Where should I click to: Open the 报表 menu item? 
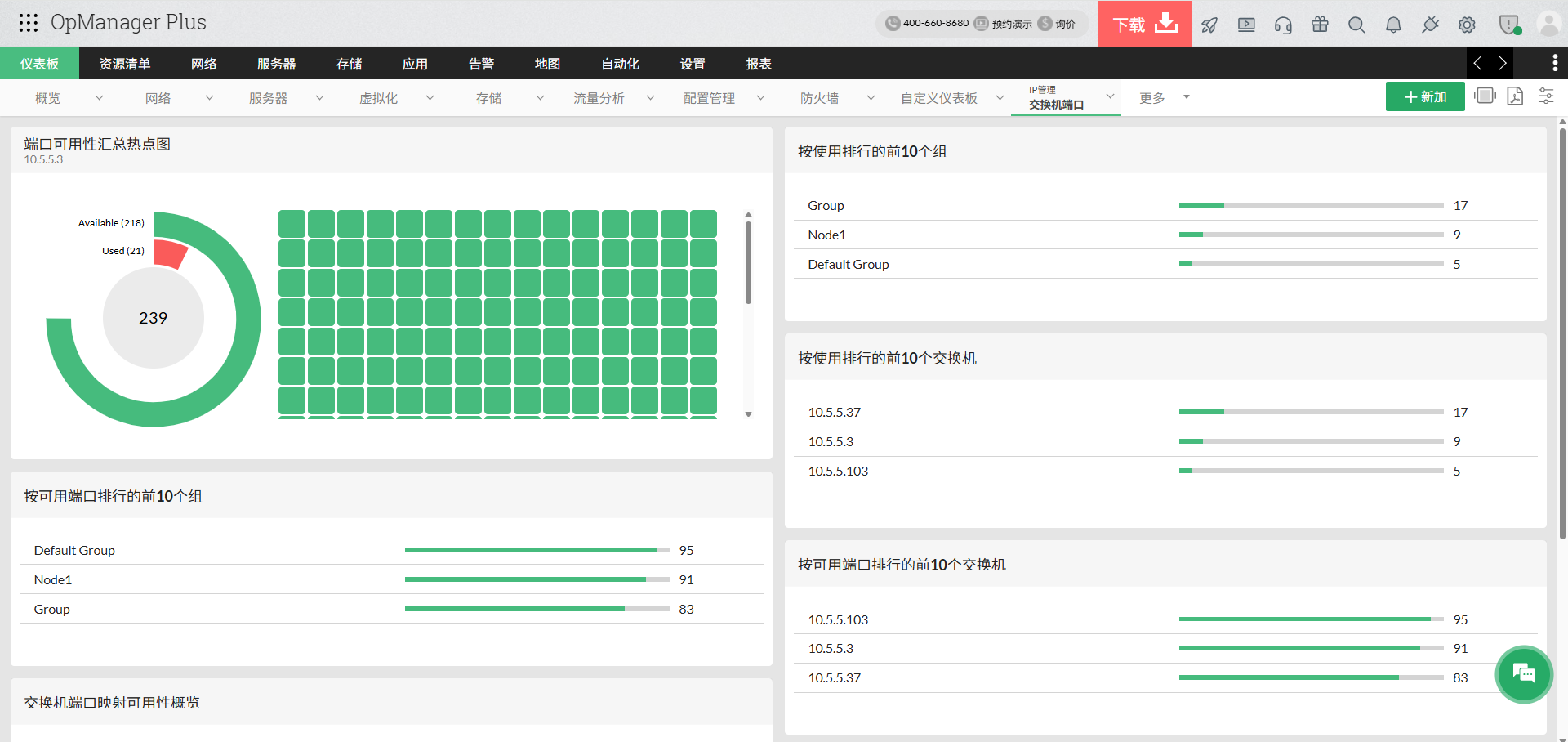point(758,64)
